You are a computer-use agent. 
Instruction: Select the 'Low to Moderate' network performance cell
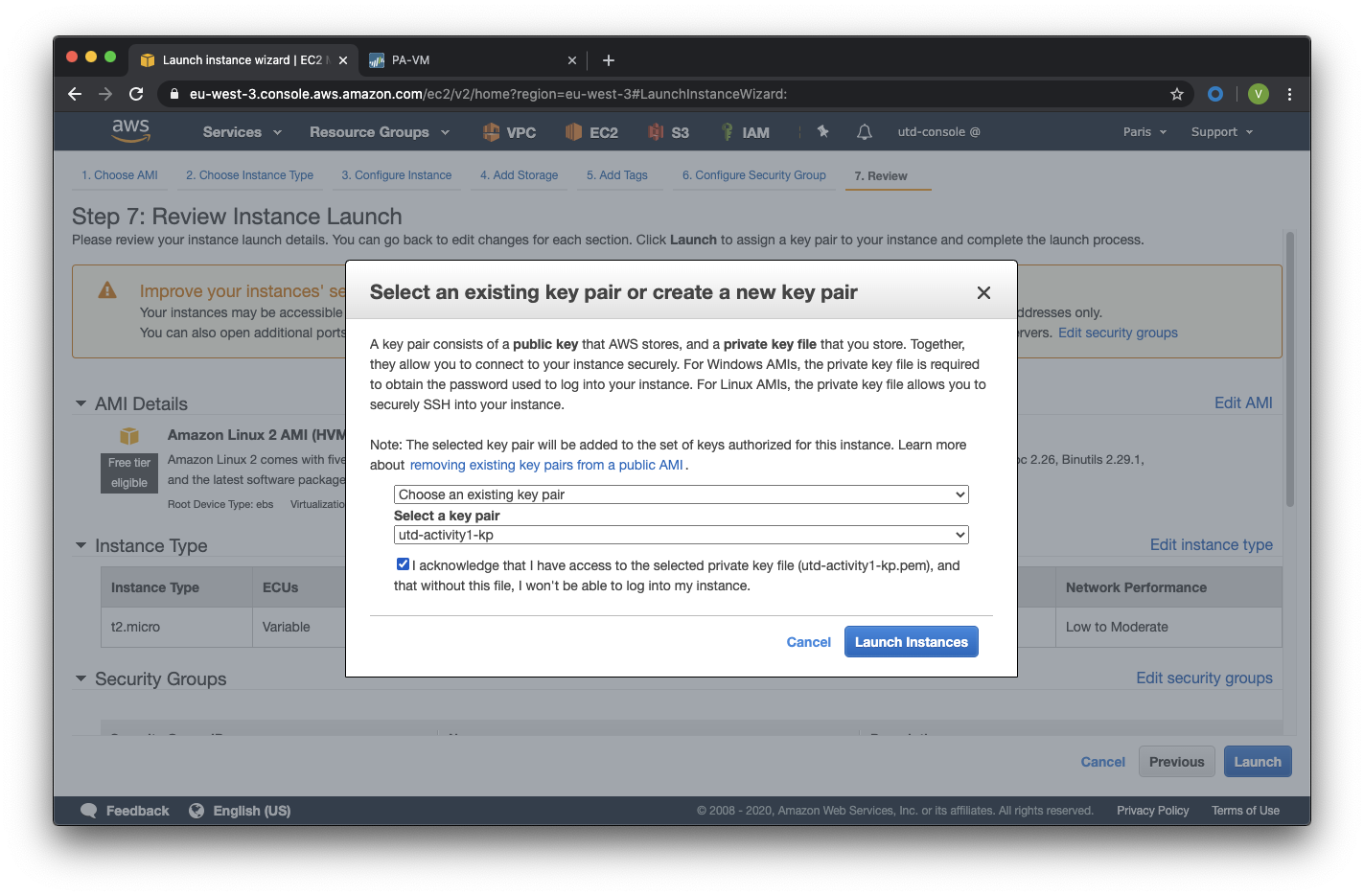click(x=1168, y=627)
